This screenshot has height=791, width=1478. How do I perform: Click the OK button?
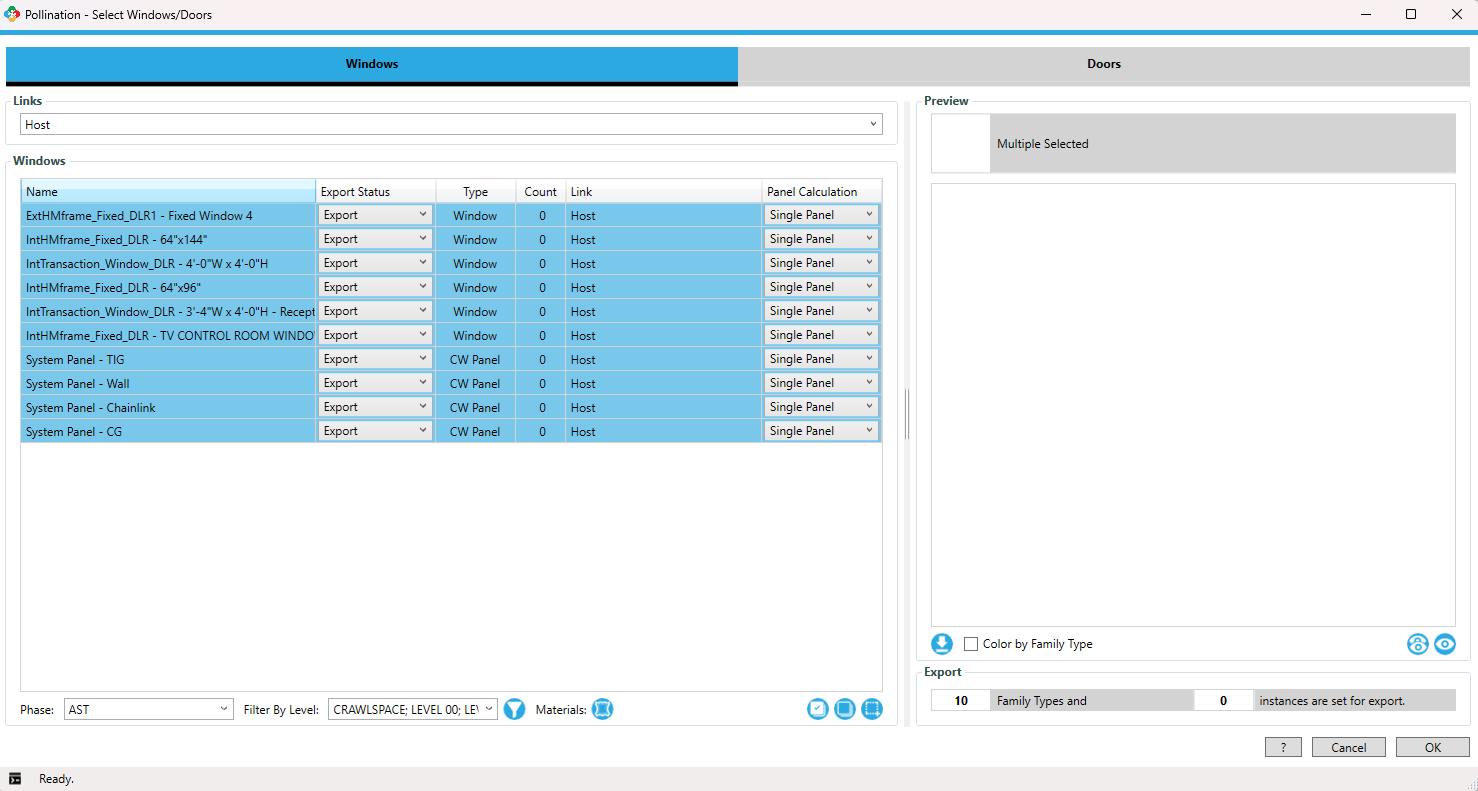pos(1432,747)
